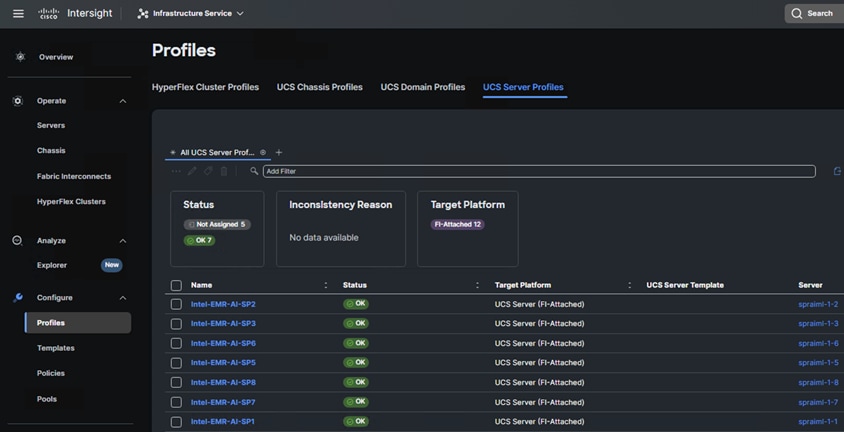Image resolution: width=844 pixels, height=432 pixels.
Task: Check the Intel-EMR-AI-SP3 row checkbox
Action: (176, 324)
